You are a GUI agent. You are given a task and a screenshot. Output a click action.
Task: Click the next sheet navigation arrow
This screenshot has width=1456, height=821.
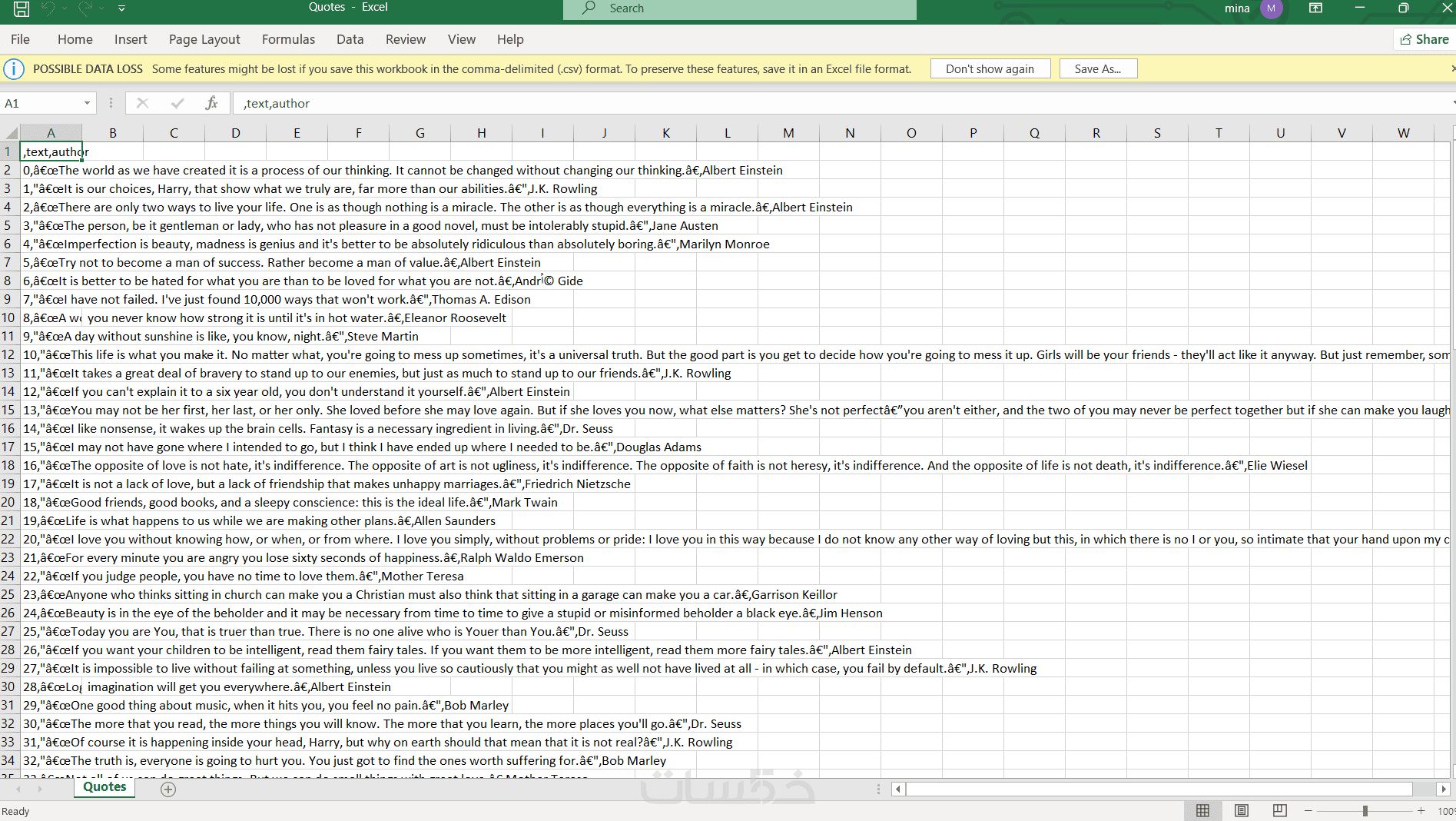pyautogui.click(x=40, y=789)
